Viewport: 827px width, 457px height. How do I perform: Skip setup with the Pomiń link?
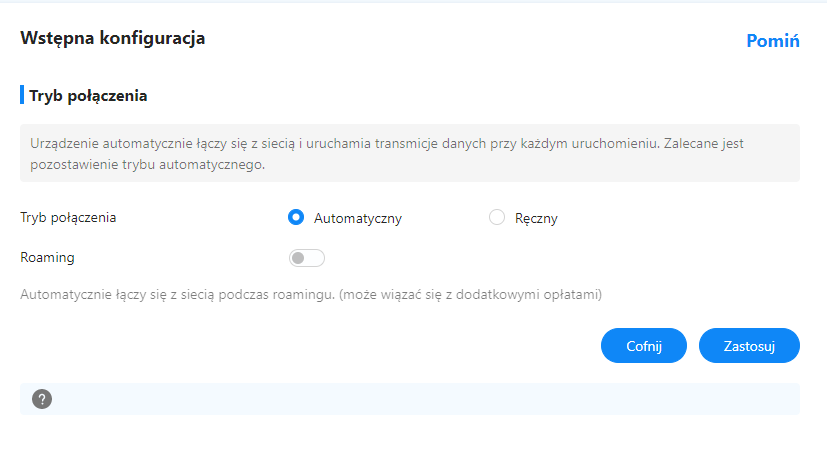[x=773, y=41]
